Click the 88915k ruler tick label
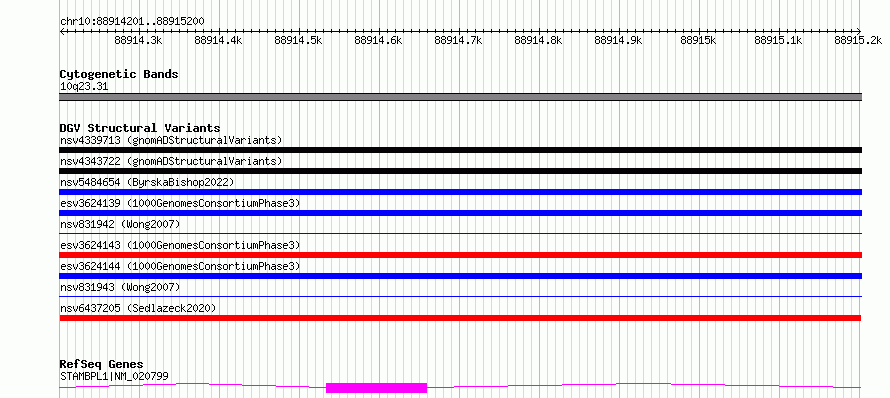The width and height of the screenshot is (890, 398). click(x=699, y=40)
